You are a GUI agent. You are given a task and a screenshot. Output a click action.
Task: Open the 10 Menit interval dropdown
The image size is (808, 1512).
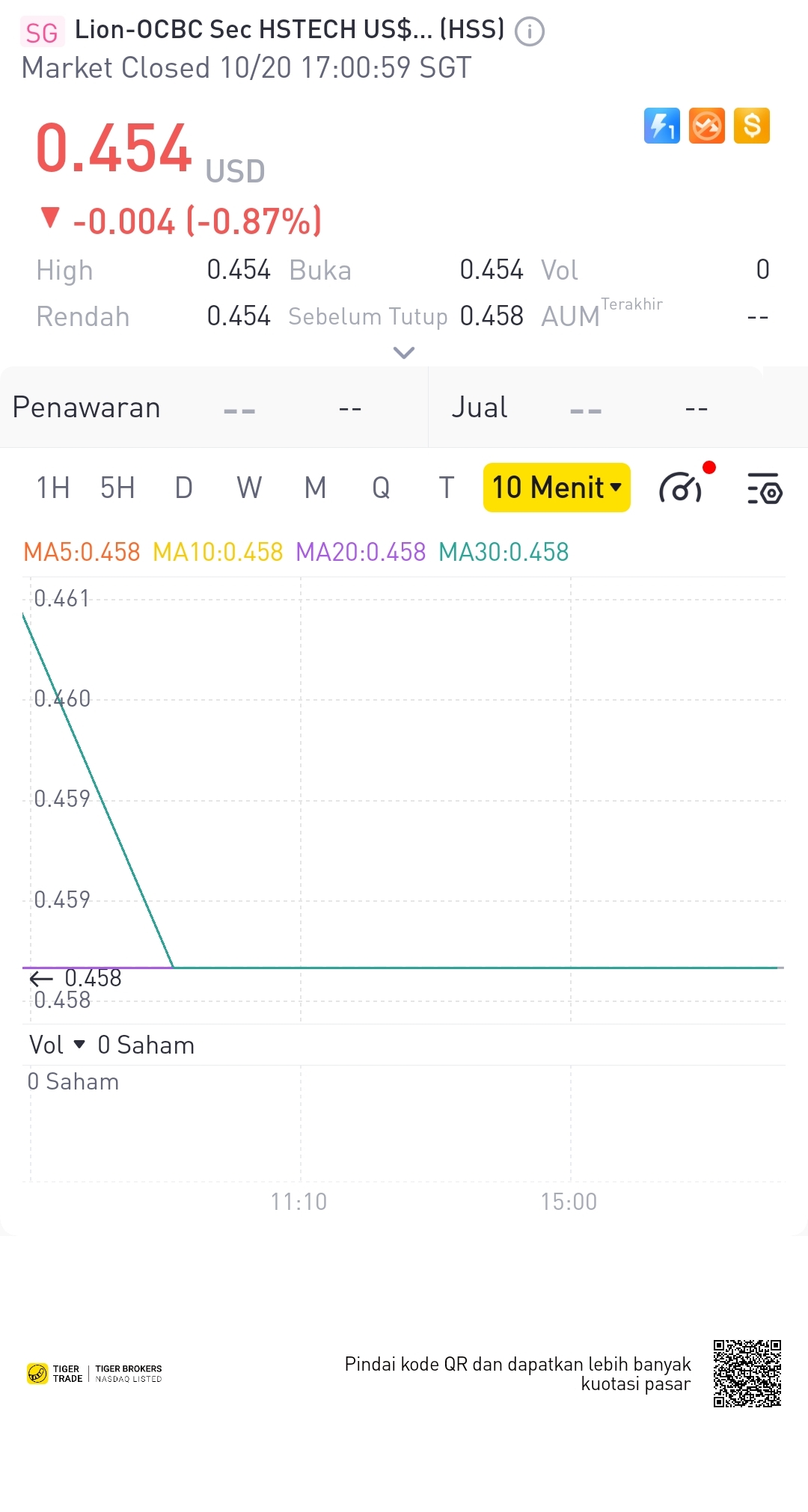(x=557, y=488)
